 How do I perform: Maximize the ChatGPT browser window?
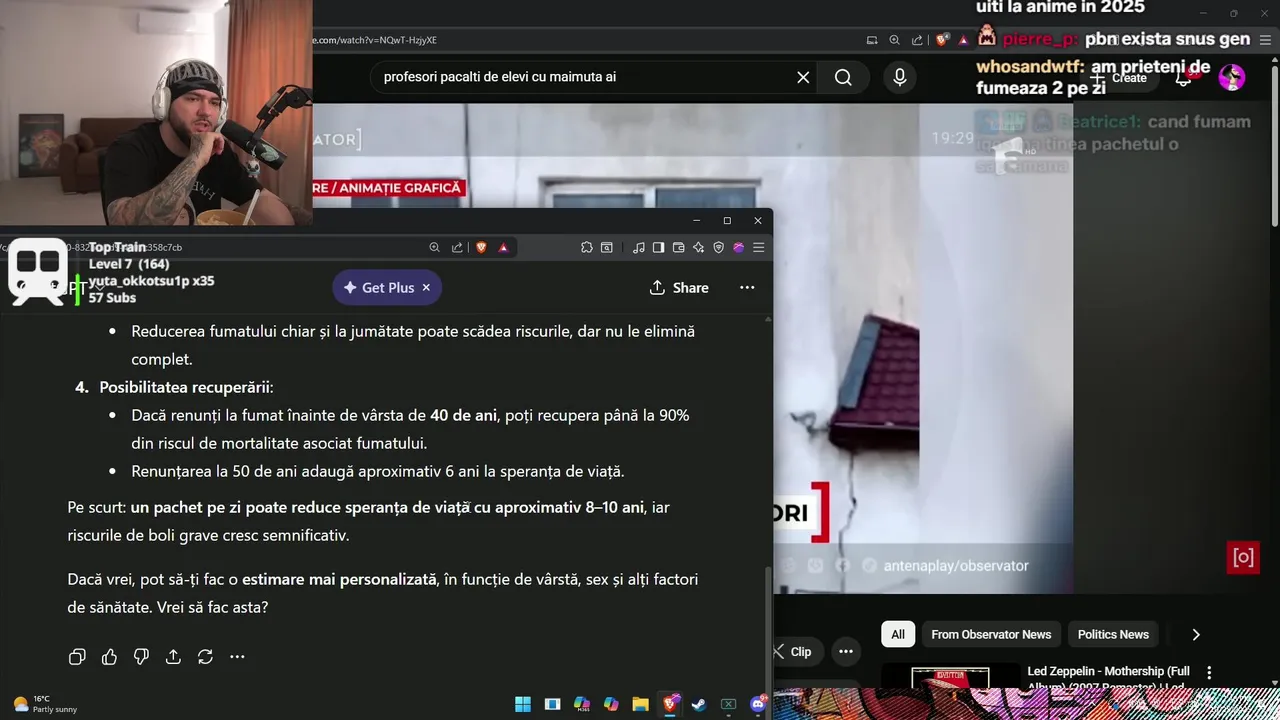(x=727, y=220)
